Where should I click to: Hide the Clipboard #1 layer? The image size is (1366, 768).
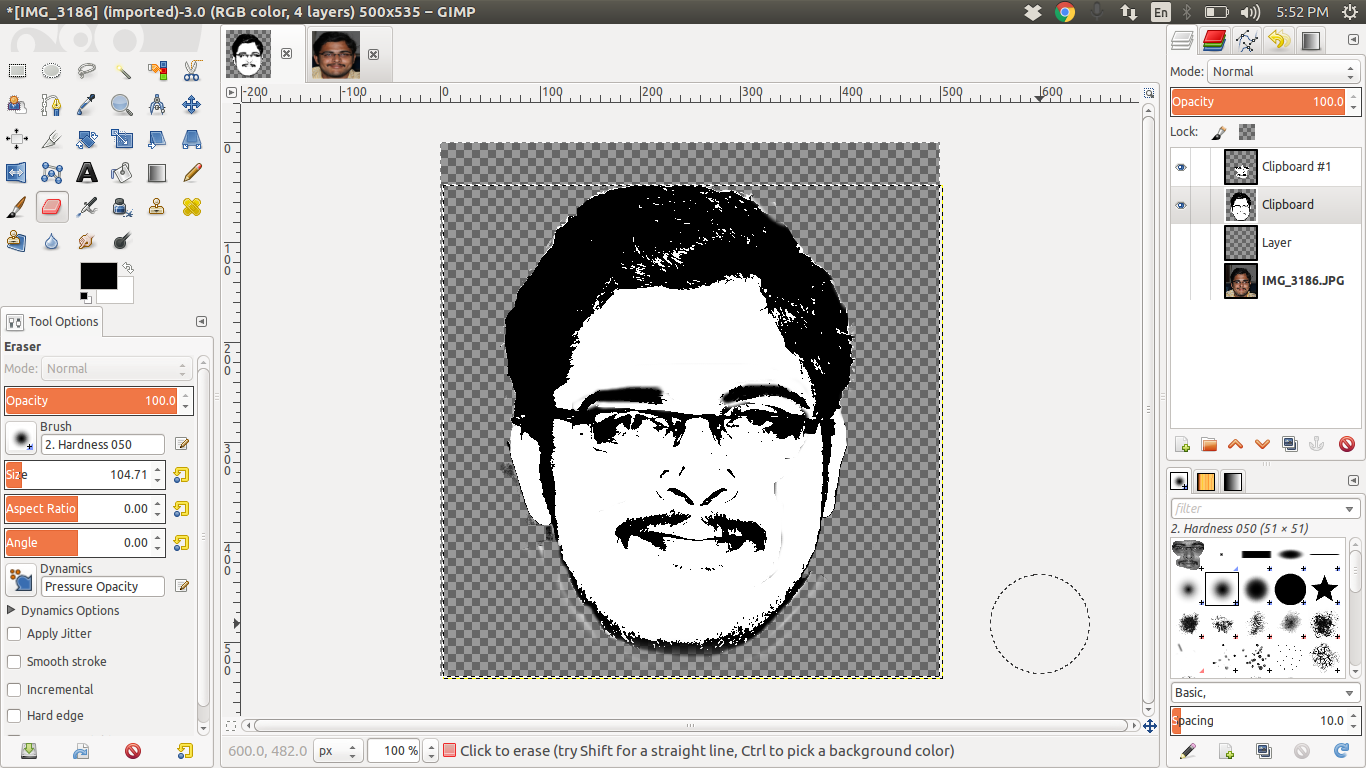click(x=1181, y=167)
